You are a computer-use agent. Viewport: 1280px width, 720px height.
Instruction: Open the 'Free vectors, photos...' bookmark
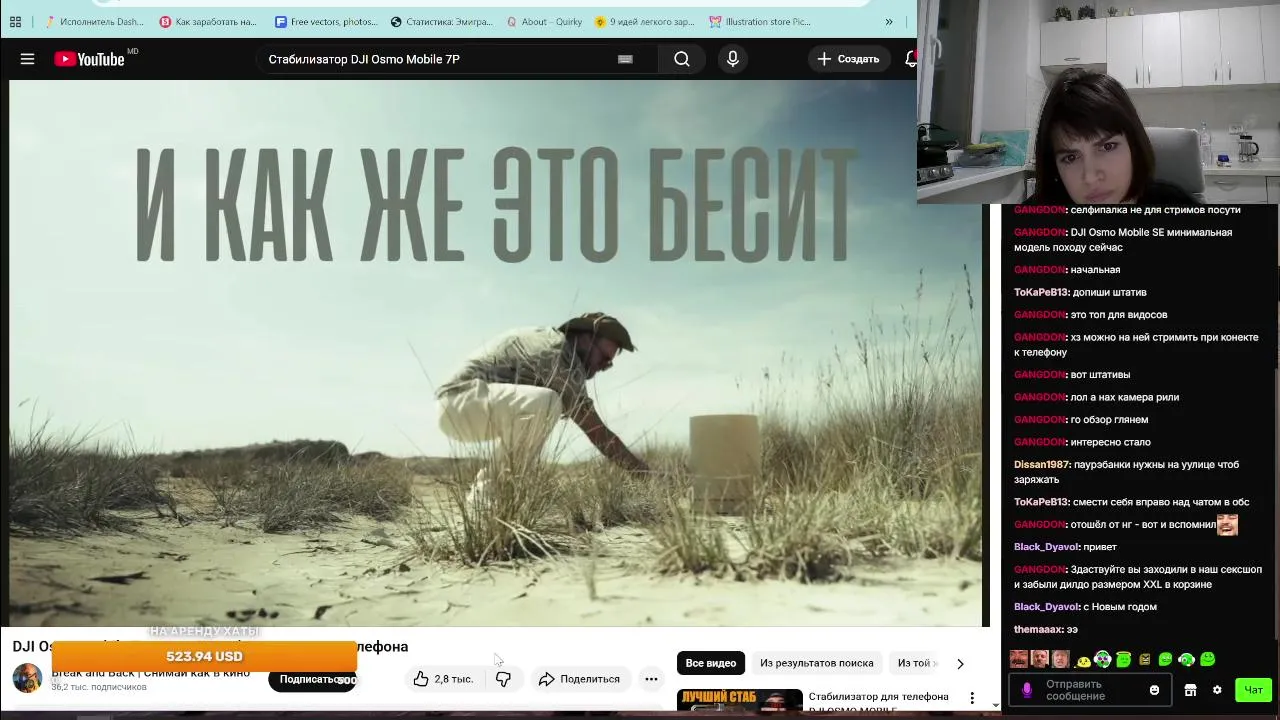click(x=326, y=21)
